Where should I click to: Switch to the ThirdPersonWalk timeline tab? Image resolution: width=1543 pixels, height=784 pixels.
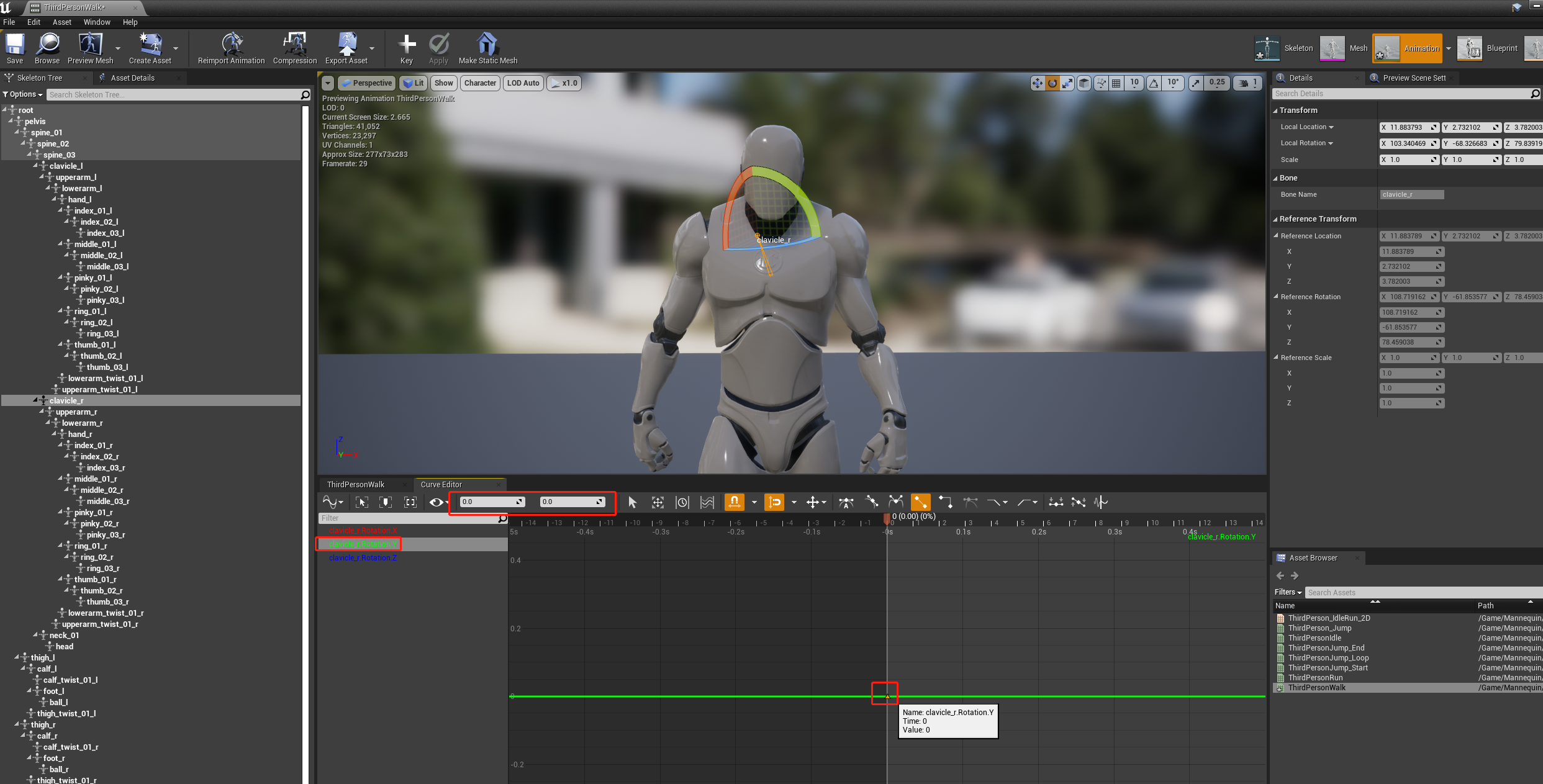tap(356, 485)
